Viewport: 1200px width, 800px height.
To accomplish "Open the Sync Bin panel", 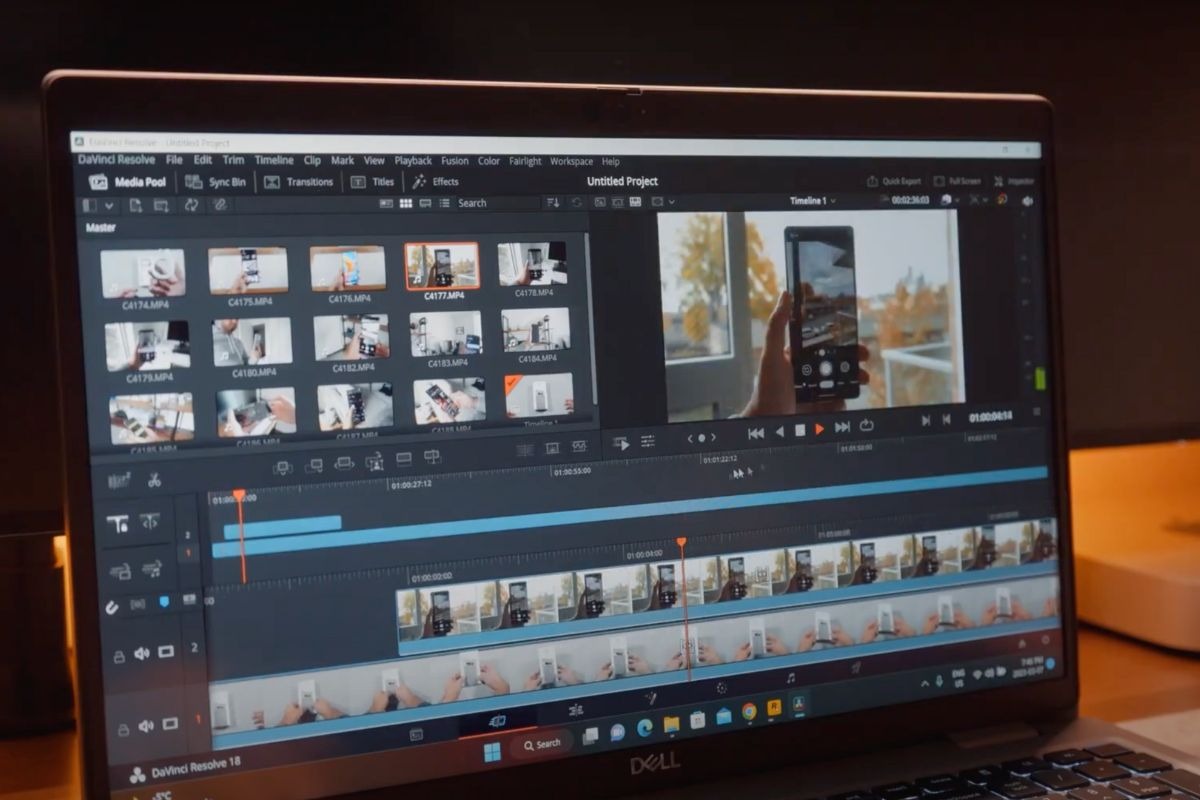I will 215,182.
